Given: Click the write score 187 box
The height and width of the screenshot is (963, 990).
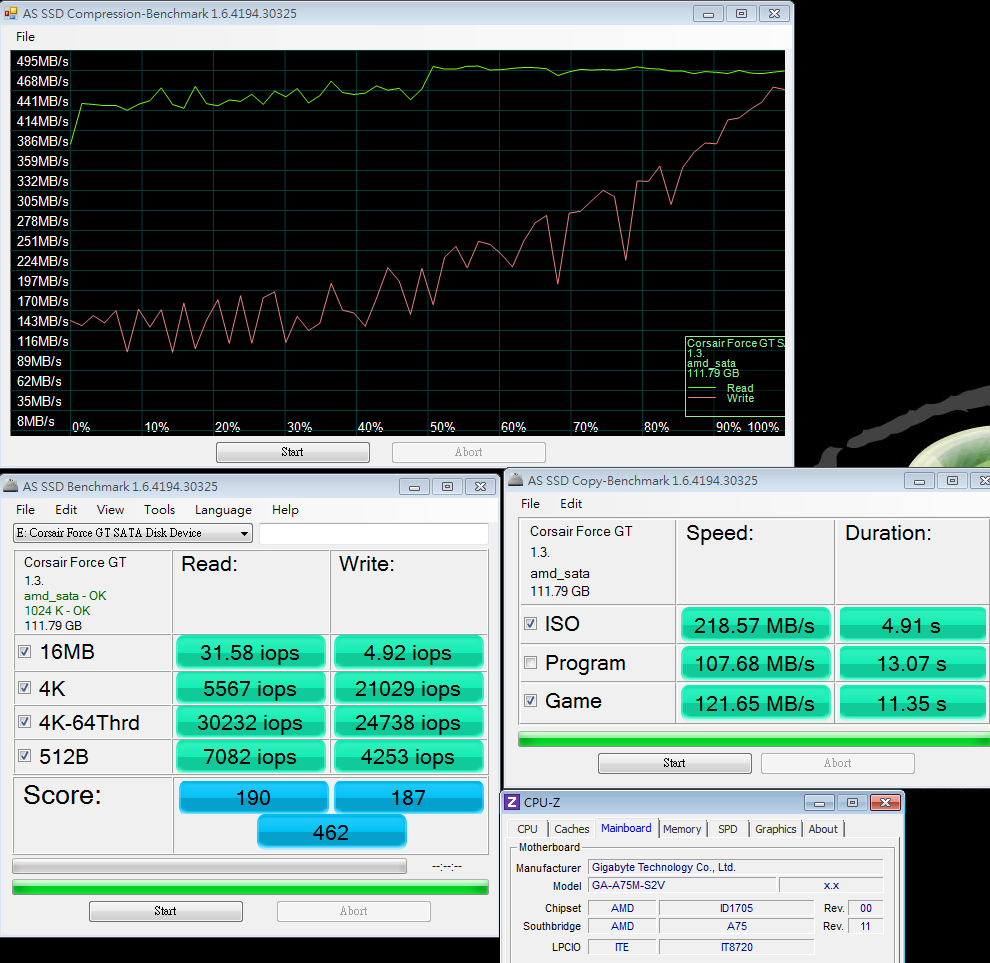Looking at the screenshot, I should click(x=409, y=797).
